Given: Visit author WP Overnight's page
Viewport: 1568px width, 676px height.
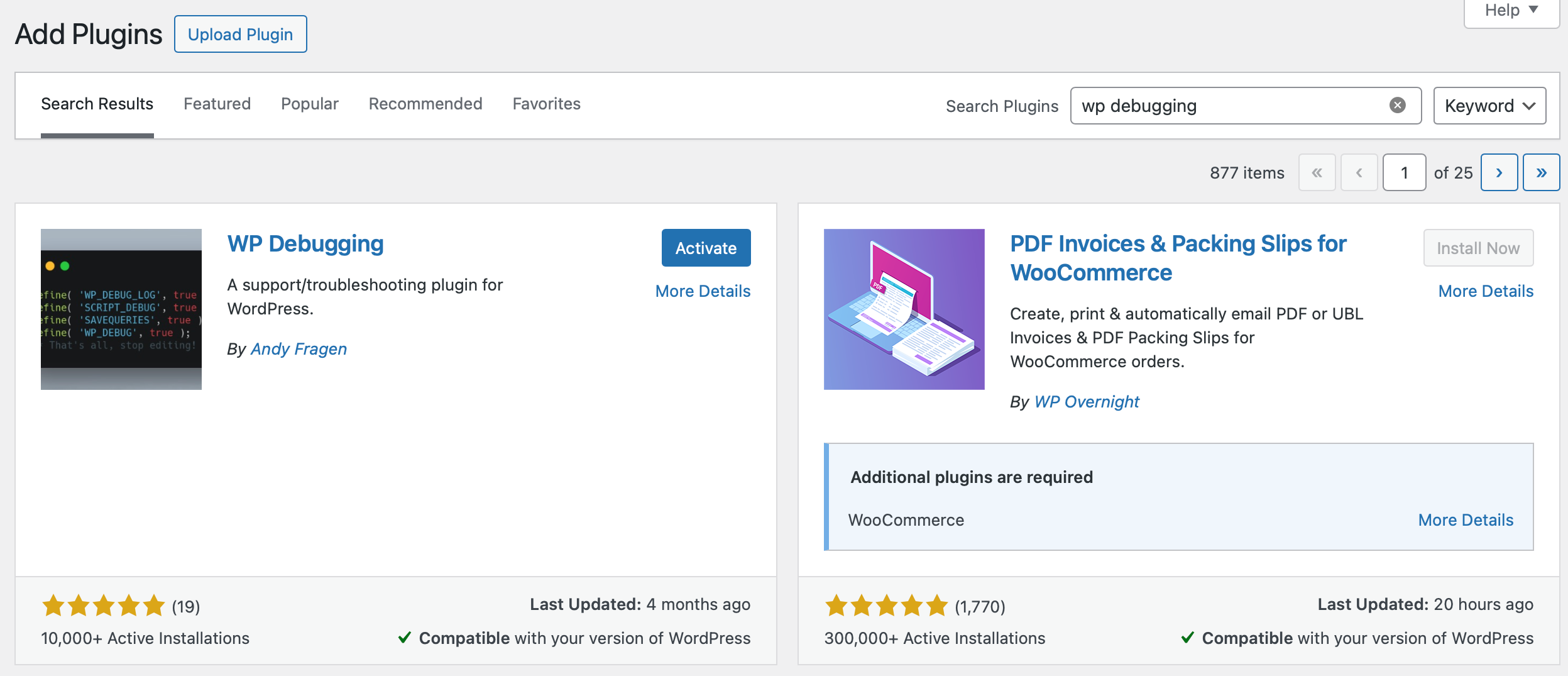Looking at the screenshot, I should (1087, 402).
